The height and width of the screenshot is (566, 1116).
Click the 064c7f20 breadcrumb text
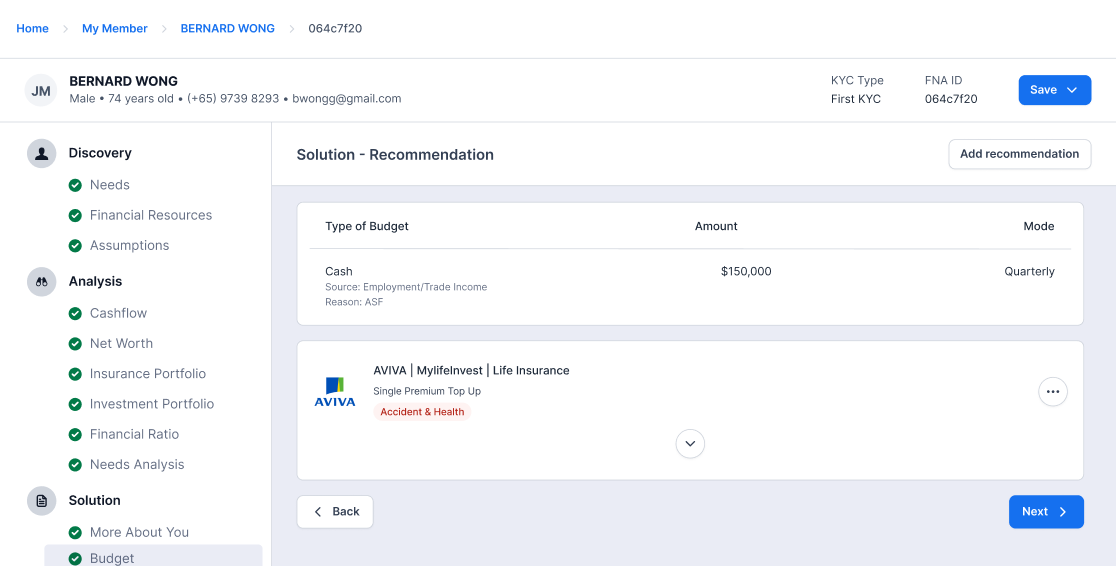[x=335, y=28]
